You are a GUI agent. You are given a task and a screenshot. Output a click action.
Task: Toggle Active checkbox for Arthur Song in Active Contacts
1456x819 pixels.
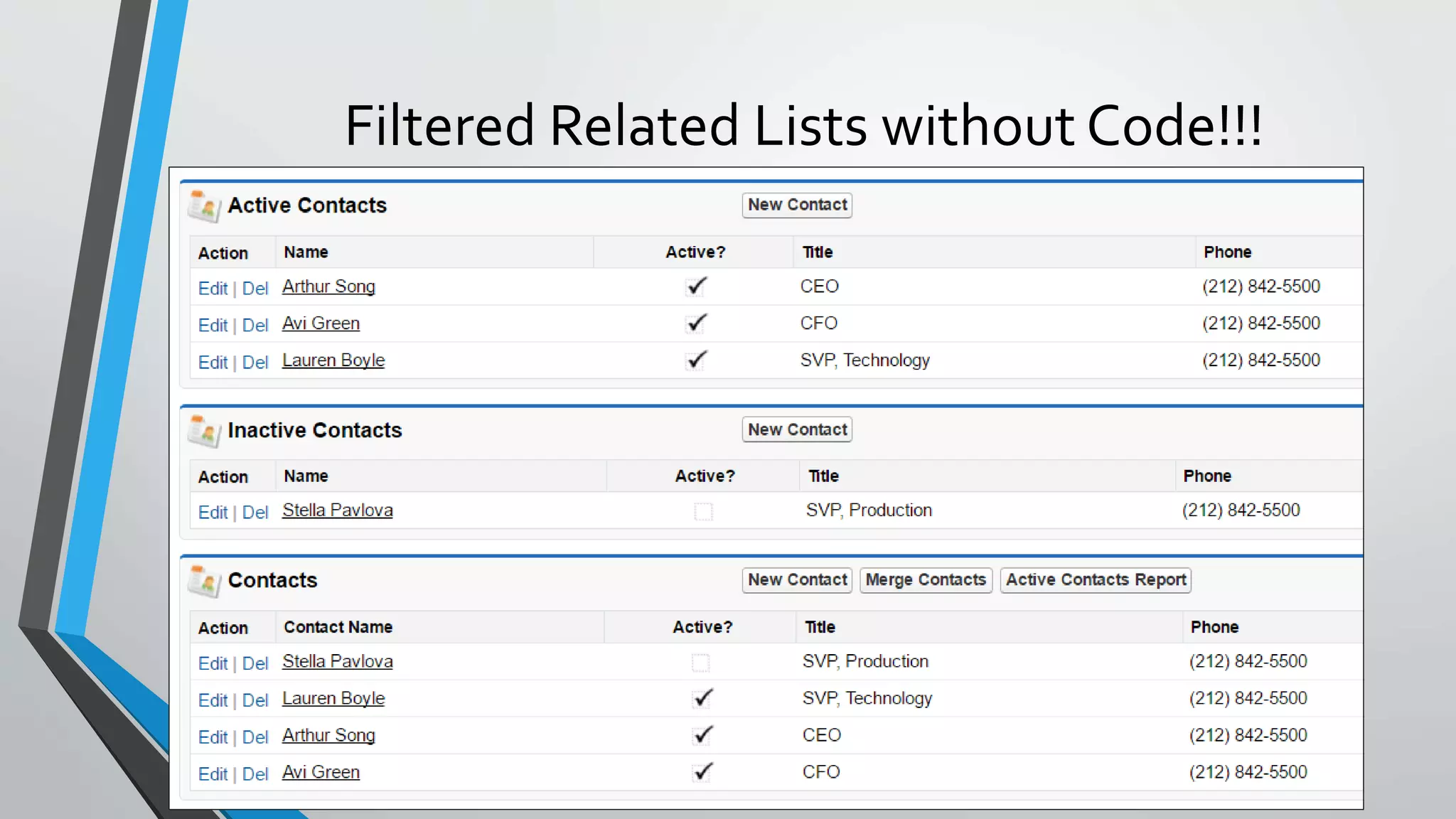[697, 287]
